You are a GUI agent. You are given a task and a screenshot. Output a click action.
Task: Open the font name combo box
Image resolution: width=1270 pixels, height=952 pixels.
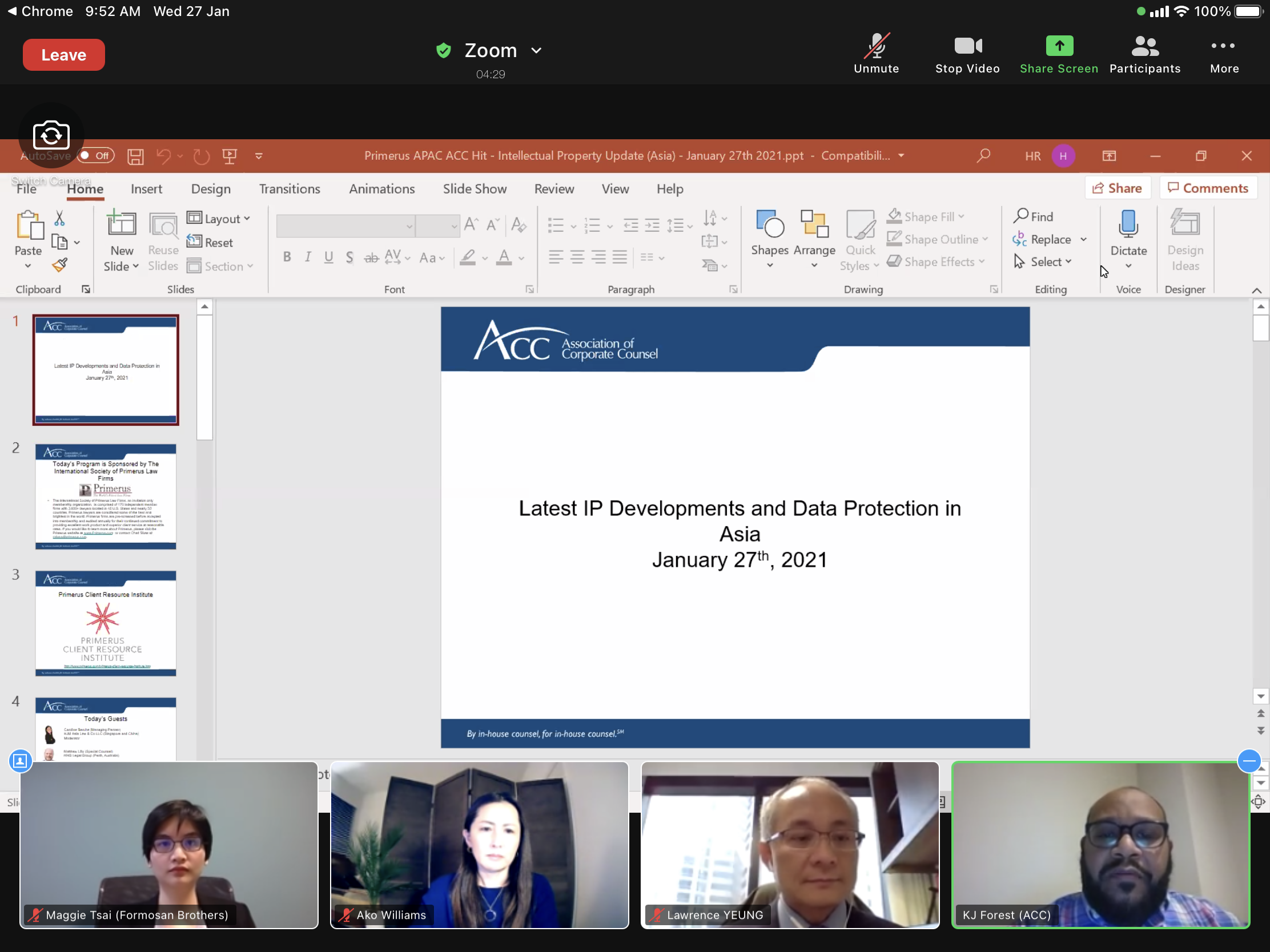tap(345, 225)
